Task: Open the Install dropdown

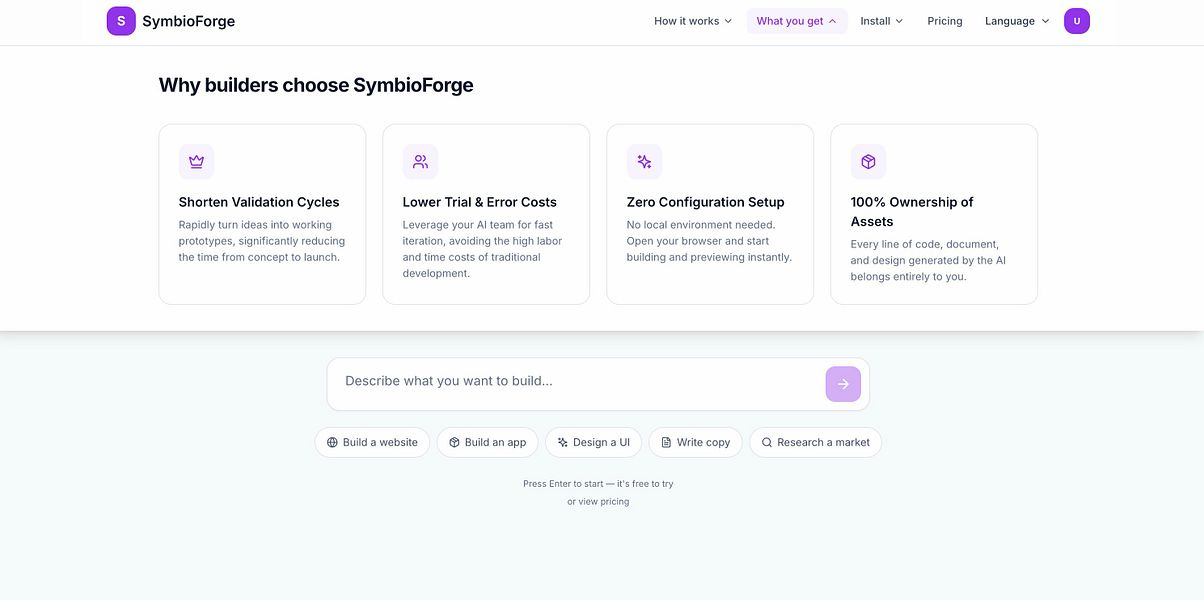Action: tap(882, 21)
